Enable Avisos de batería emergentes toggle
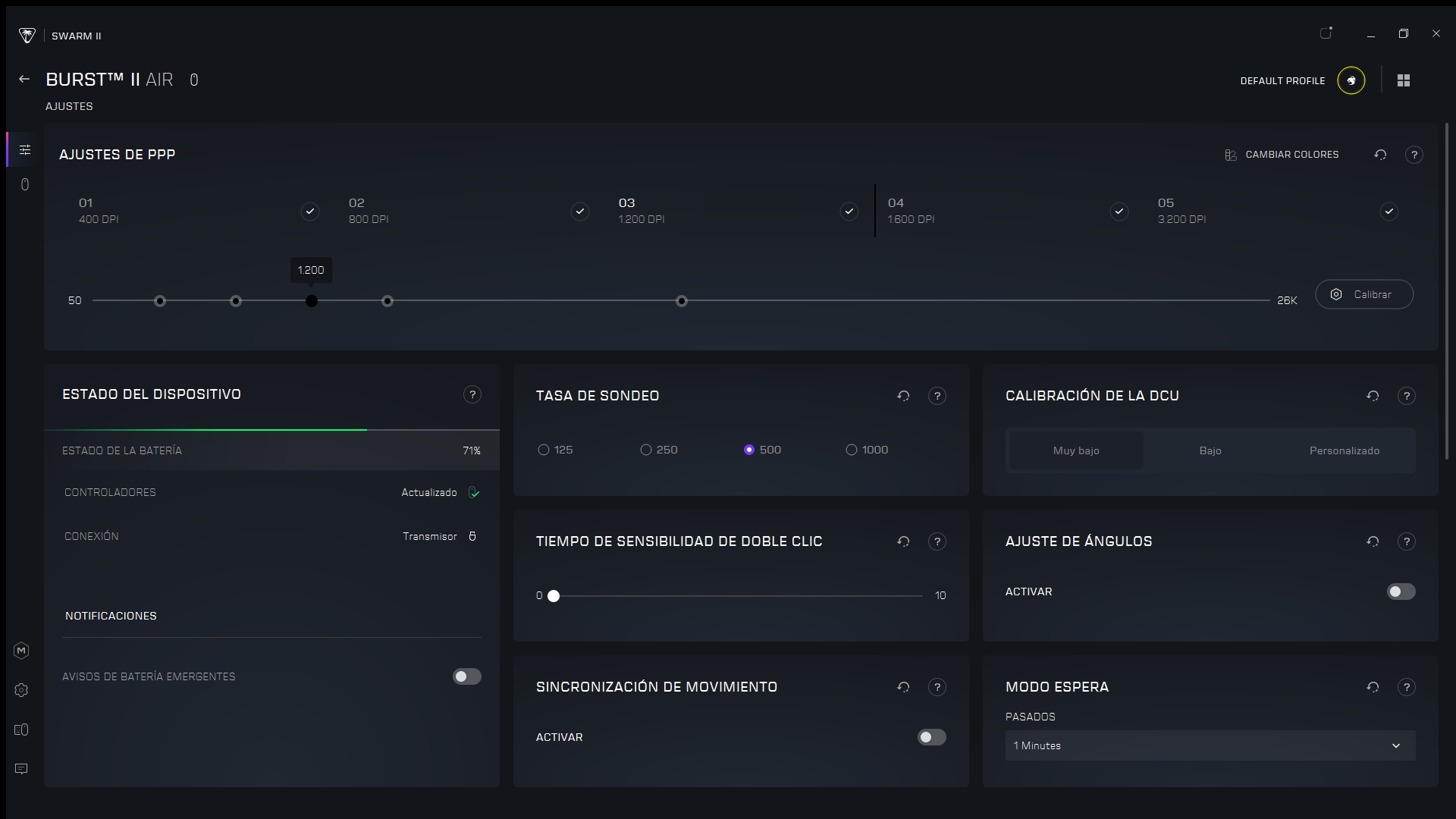This screenshot has width=1456, height=819. pyautogui.click(x=466, y=676)
